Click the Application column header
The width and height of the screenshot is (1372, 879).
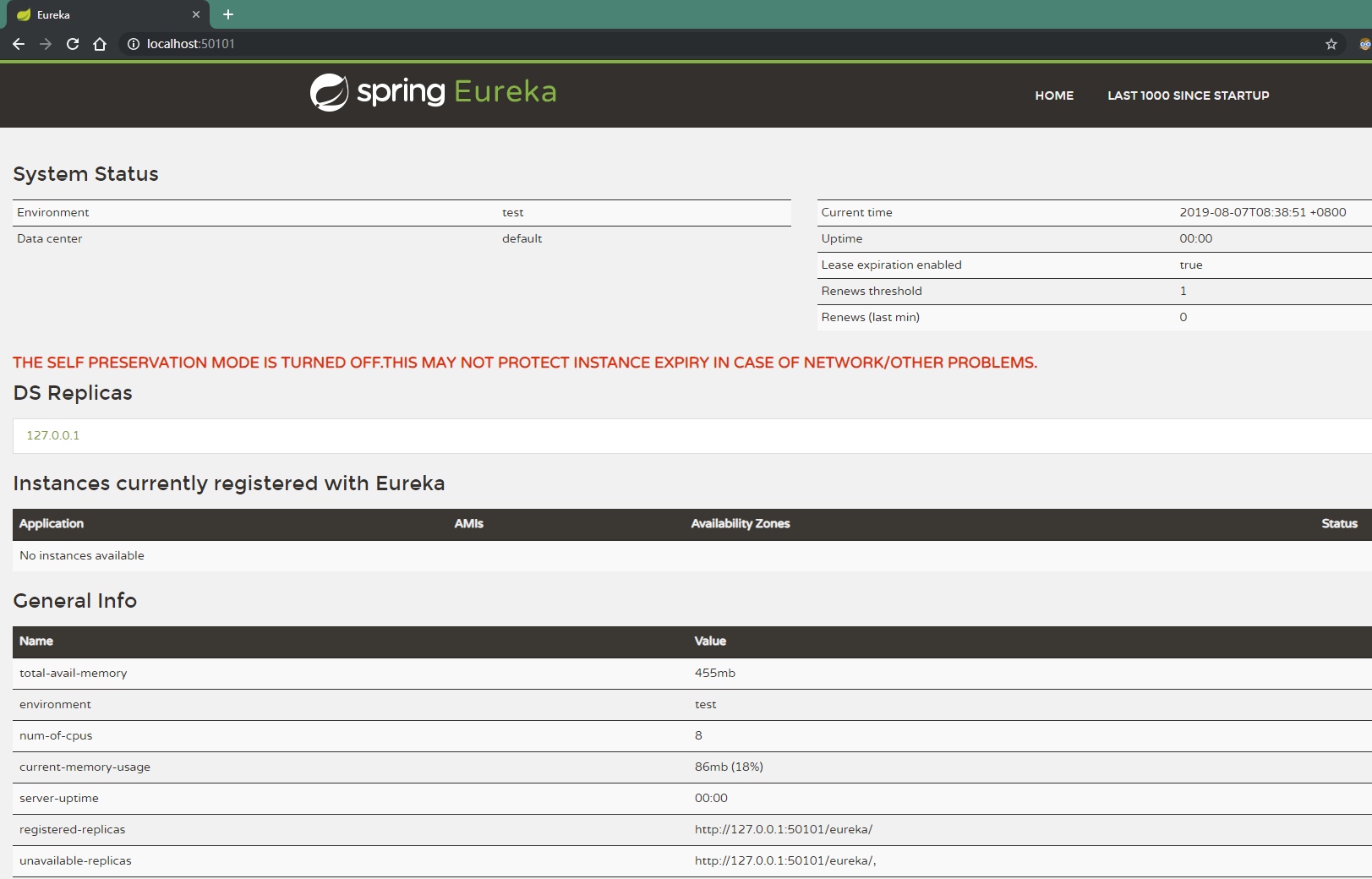coord(52,524)
